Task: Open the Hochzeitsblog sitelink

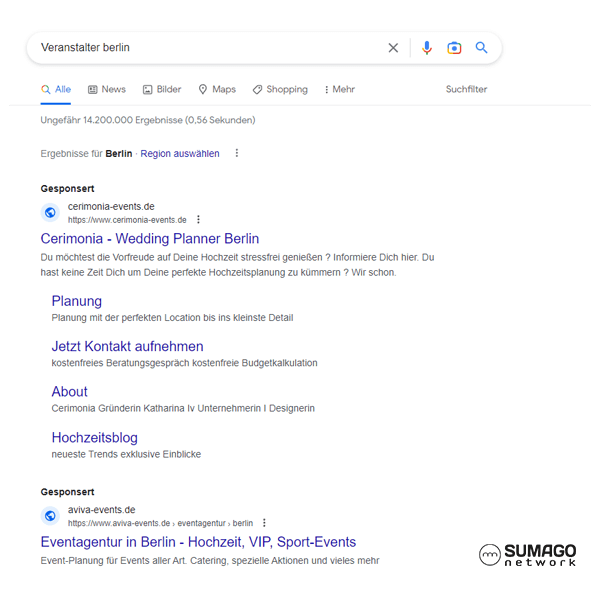Action: point(95,438)
